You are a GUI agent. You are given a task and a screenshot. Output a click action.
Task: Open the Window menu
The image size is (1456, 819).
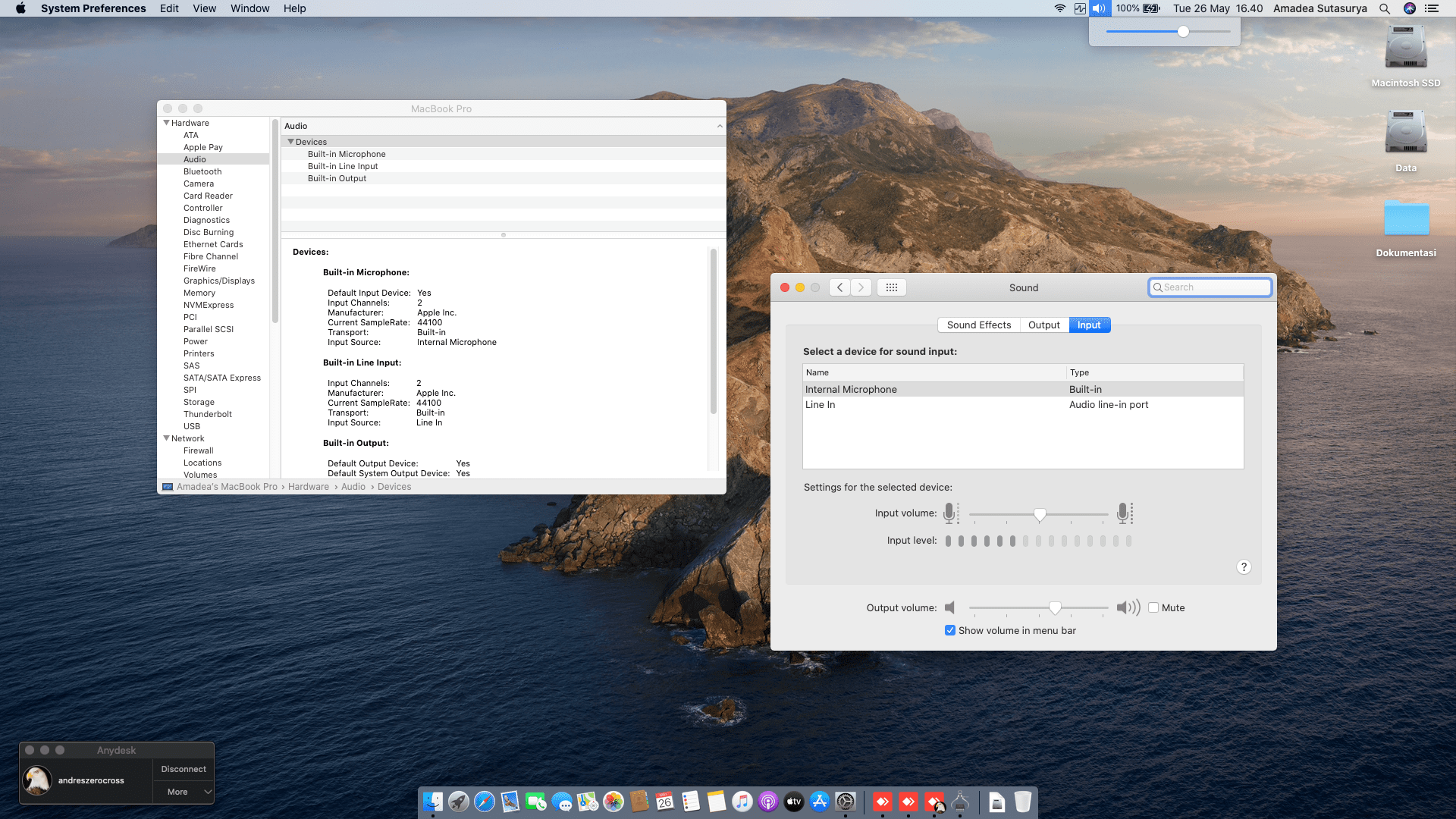[249, 8]
